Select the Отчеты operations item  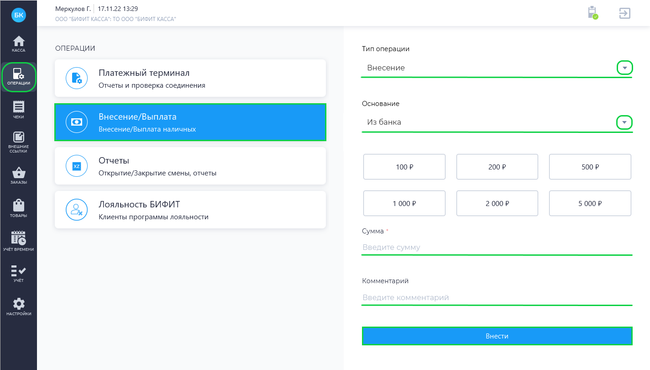190,166
